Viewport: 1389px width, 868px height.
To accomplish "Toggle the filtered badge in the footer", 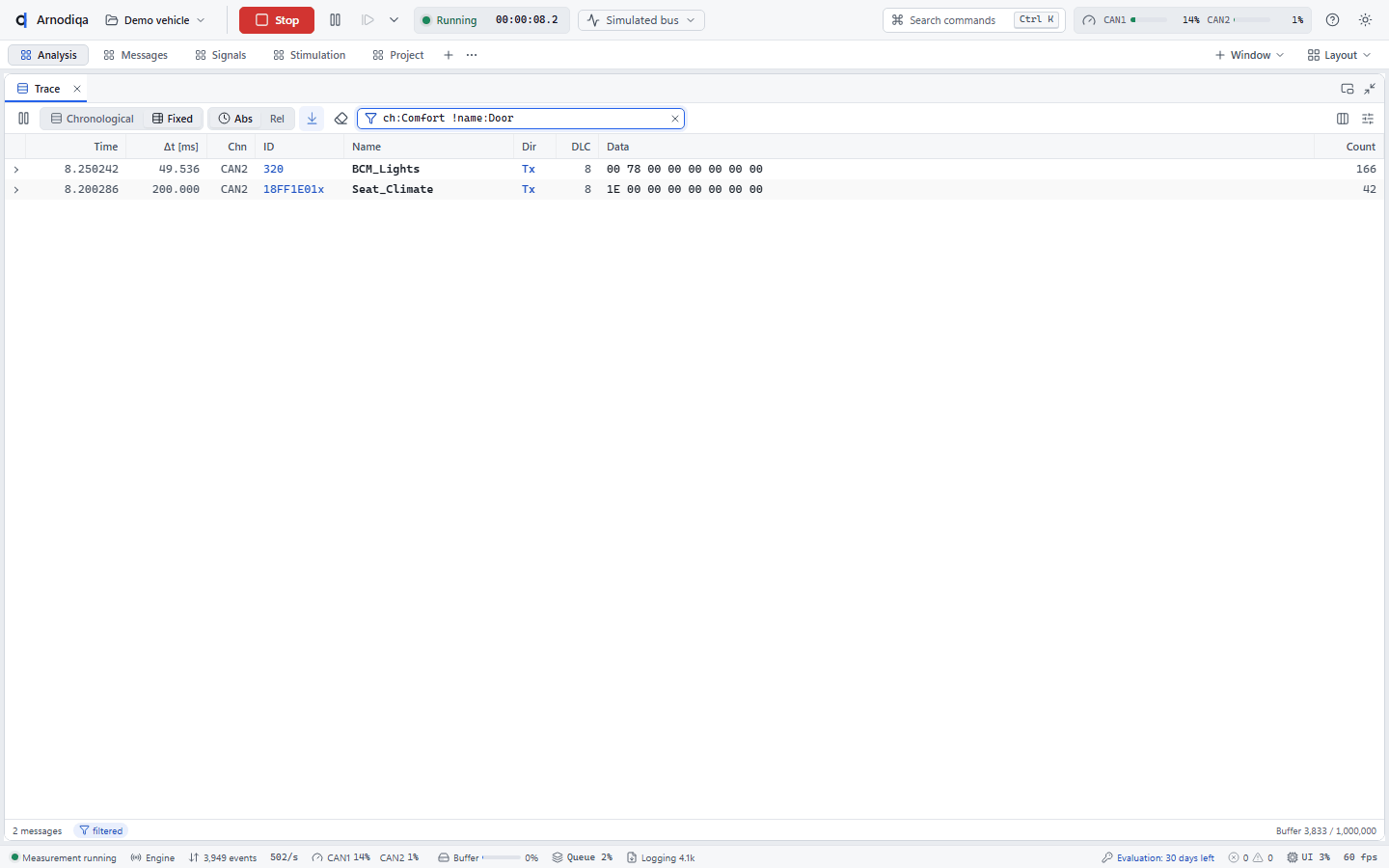I will [101, 831].
